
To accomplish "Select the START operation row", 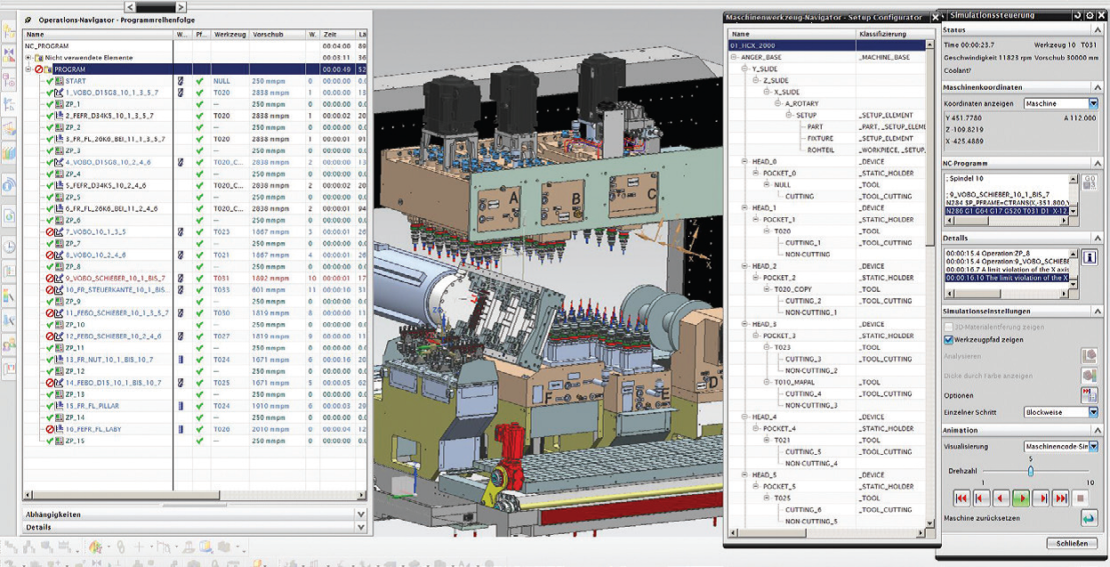I will [x=75, y=81].
